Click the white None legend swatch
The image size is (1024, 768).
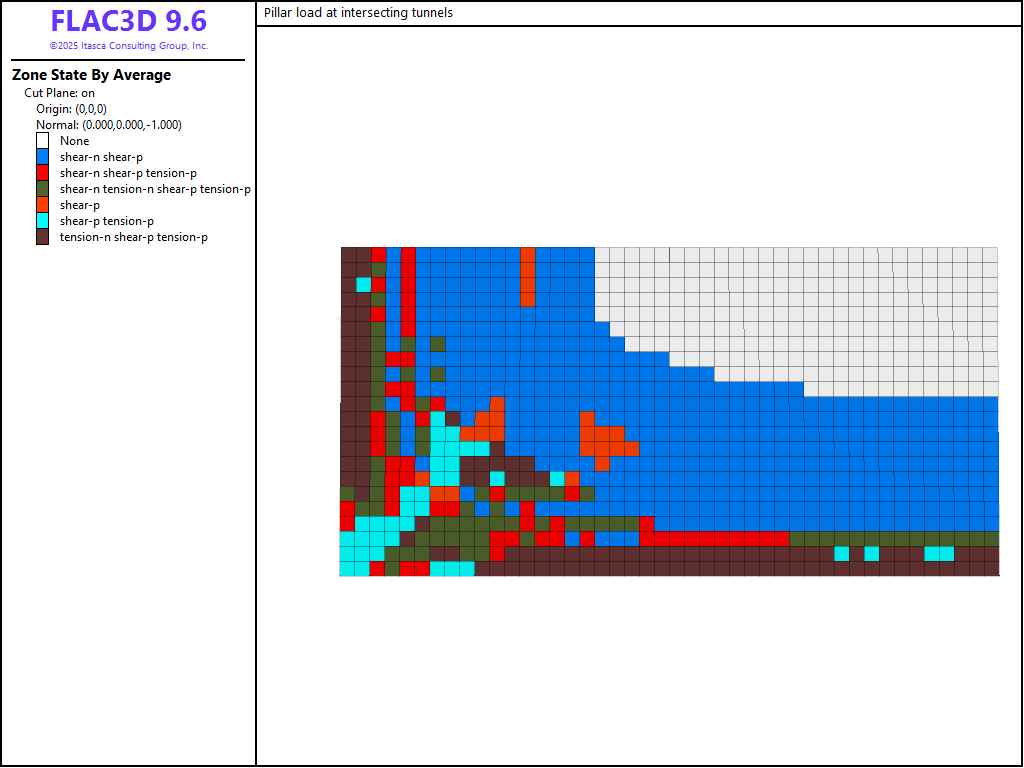[x=42, y=141]
